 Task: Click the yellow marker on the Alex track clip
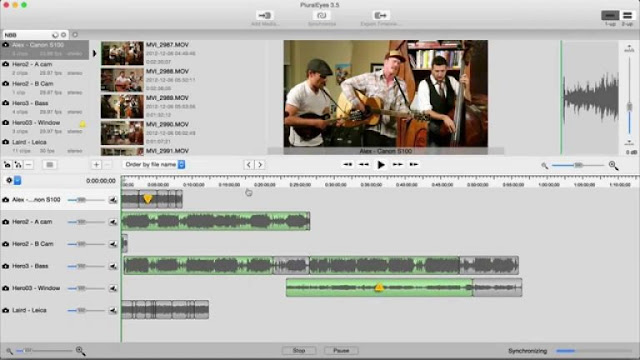[x=148, y=199]
